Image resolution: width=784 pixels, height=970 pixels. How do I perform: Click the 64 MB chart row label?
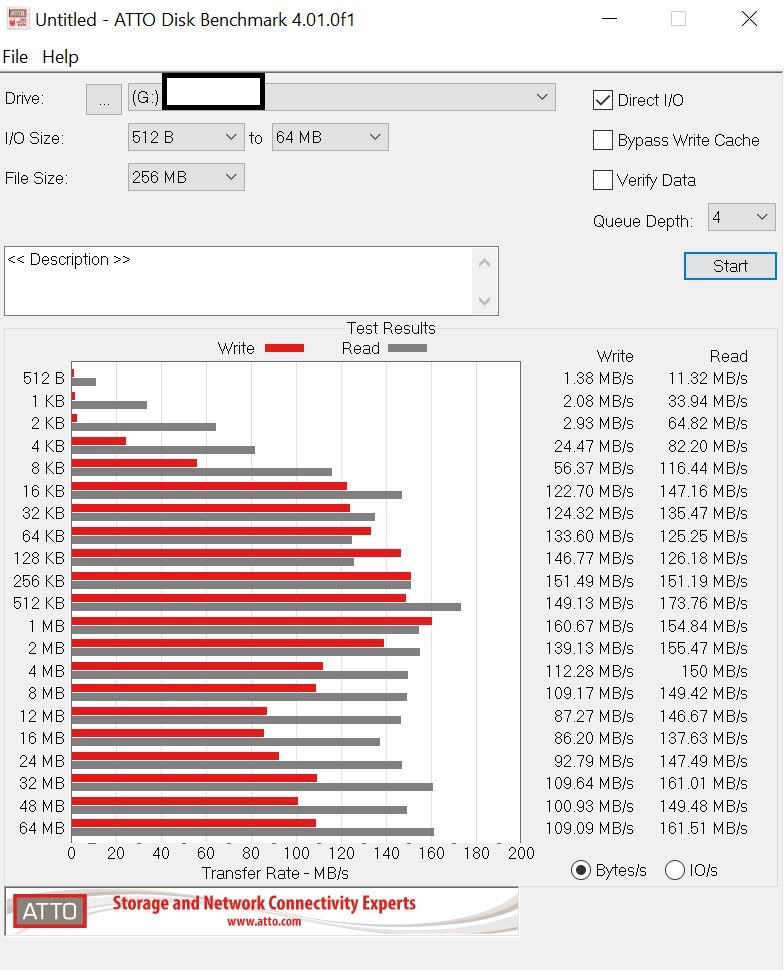pos(41,828)
